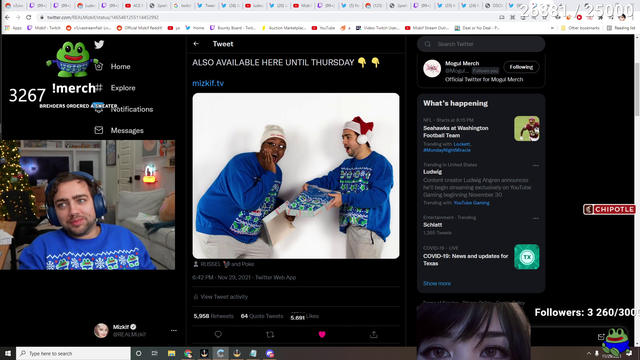Viewport: 640px width, 360px height.
Task: Click the Search Twitter field
Action: [481, 44]
